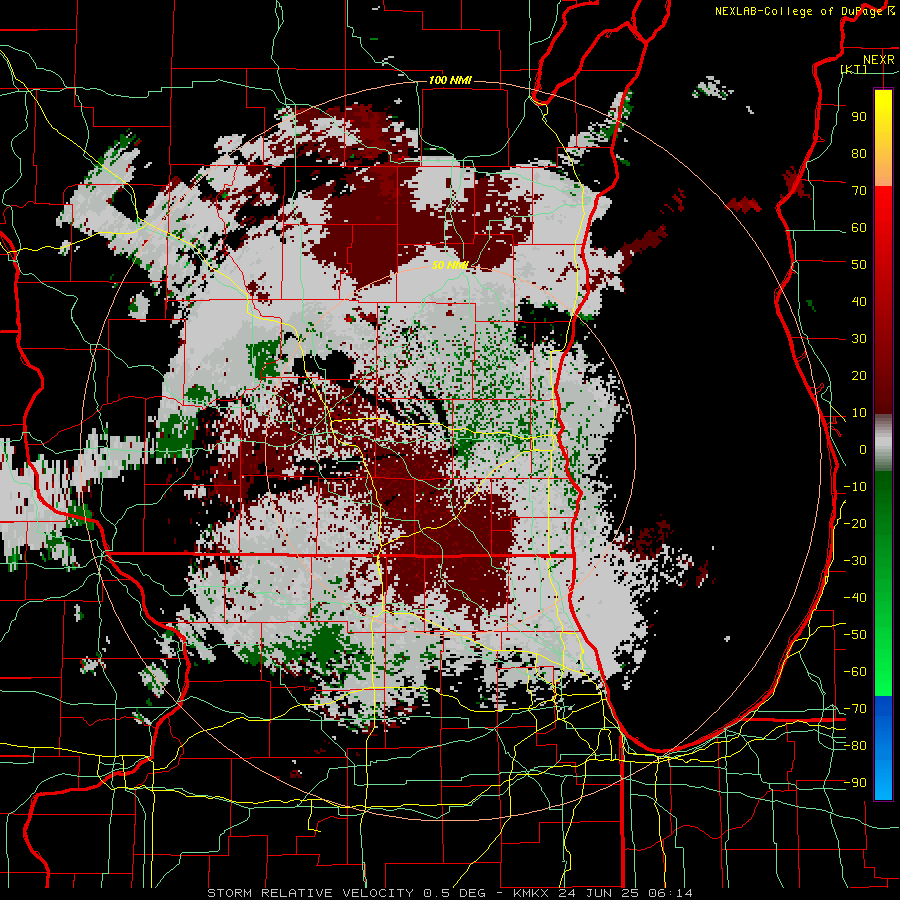Select the 20 value on the velocity scale
The height and width of the screenshot is (900, 900).
click(x=859, y=375)
